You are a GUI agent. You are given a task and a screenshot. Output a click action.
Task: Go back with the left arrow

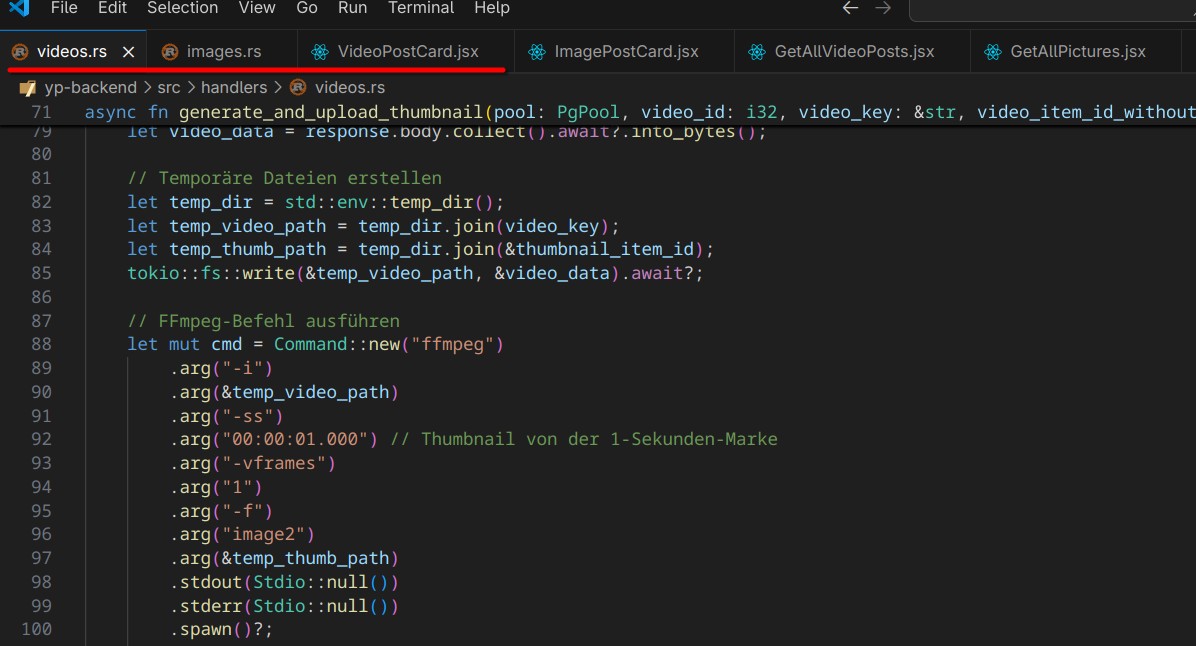pyautogui.click(x=850, y=8)
